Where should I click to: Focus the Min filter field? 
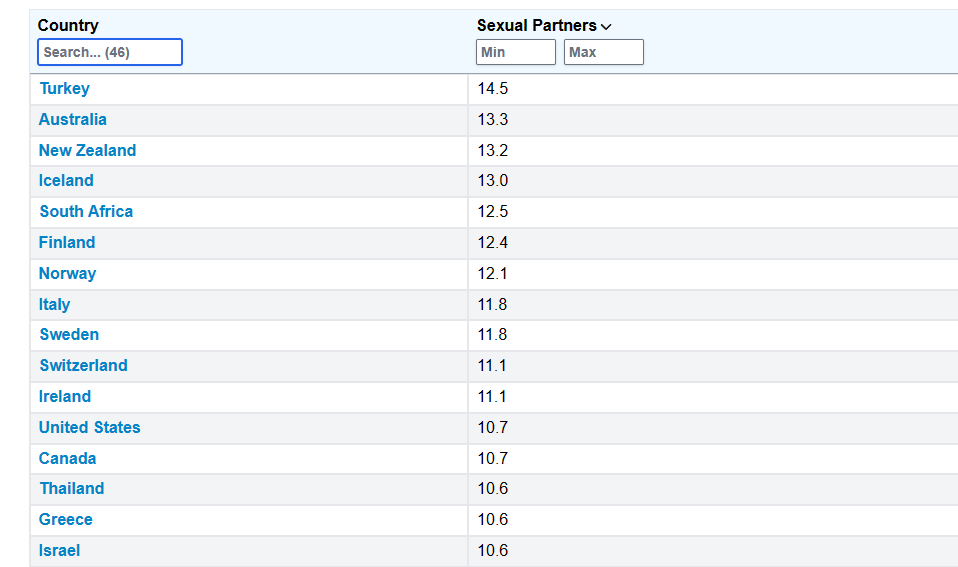coord(515,52)
